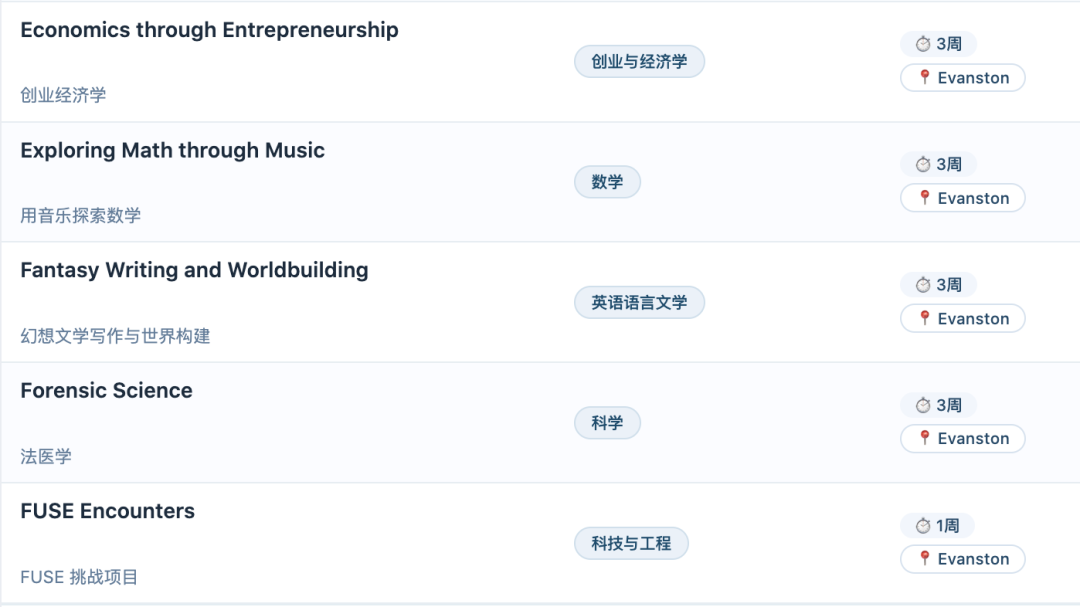Open FUSE Encounters course title
Screen dimensions: 1080x607
[107, 511]
